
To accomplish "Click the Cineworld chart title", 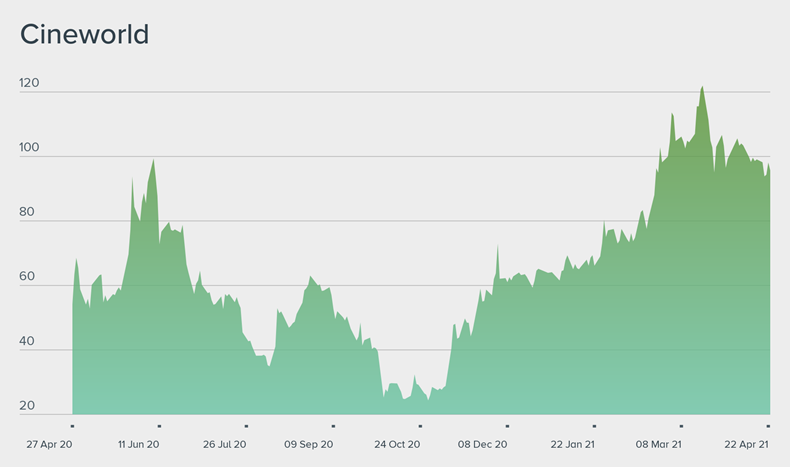I will 85,35.
